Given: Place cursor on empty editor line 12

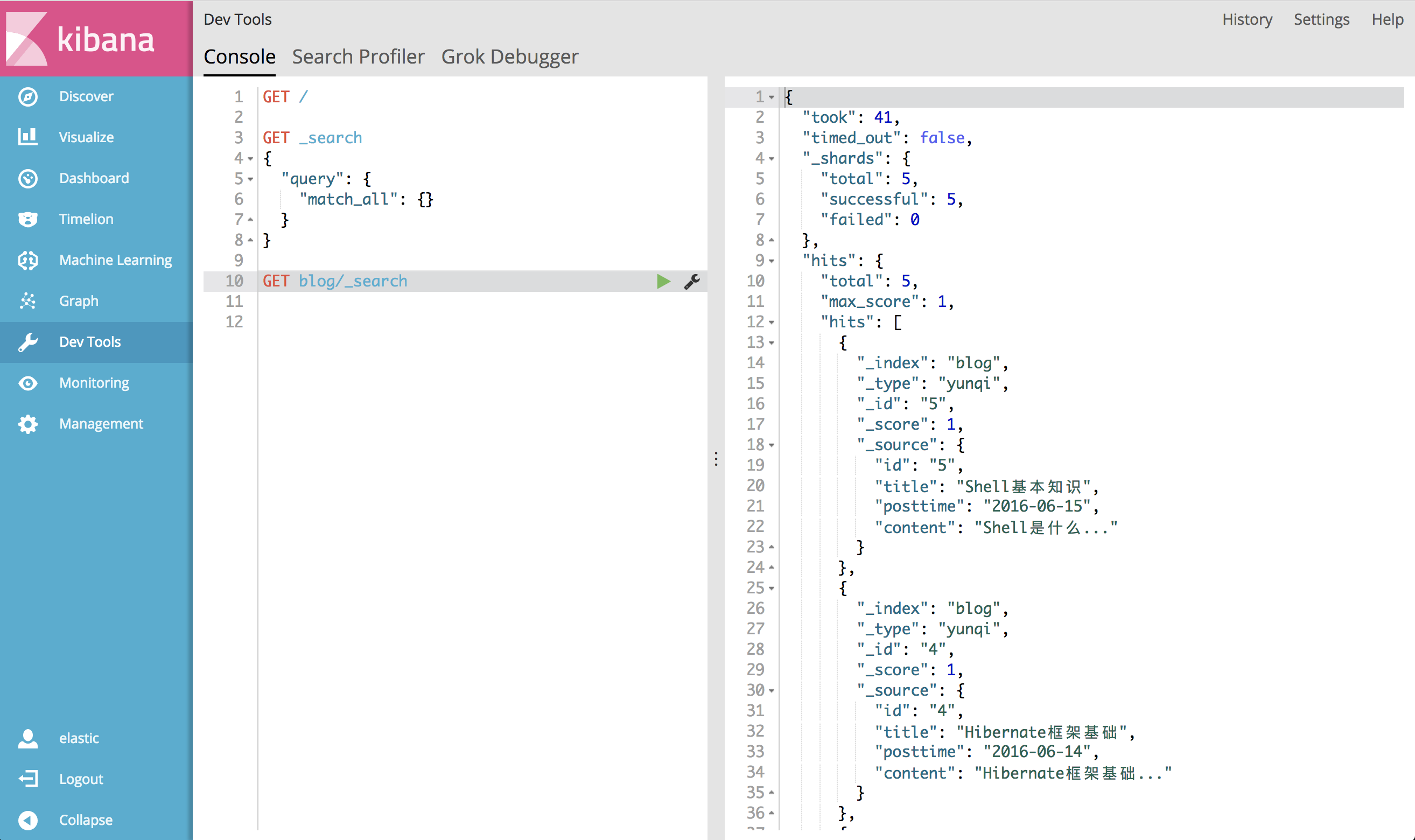Looking at the screenshot, I should click(482, 322).
